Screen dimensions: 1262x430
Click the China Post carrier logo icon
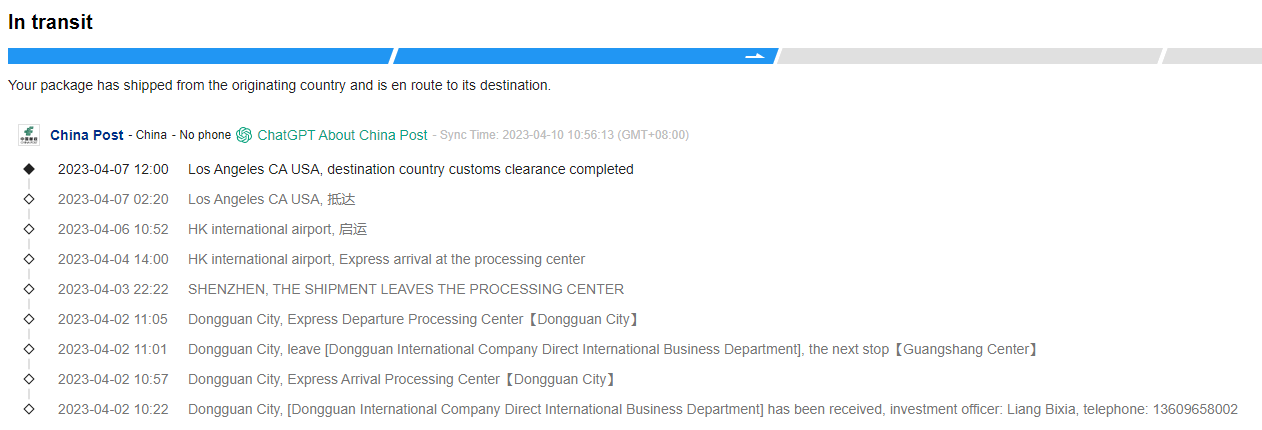click(x=29, y=135)
